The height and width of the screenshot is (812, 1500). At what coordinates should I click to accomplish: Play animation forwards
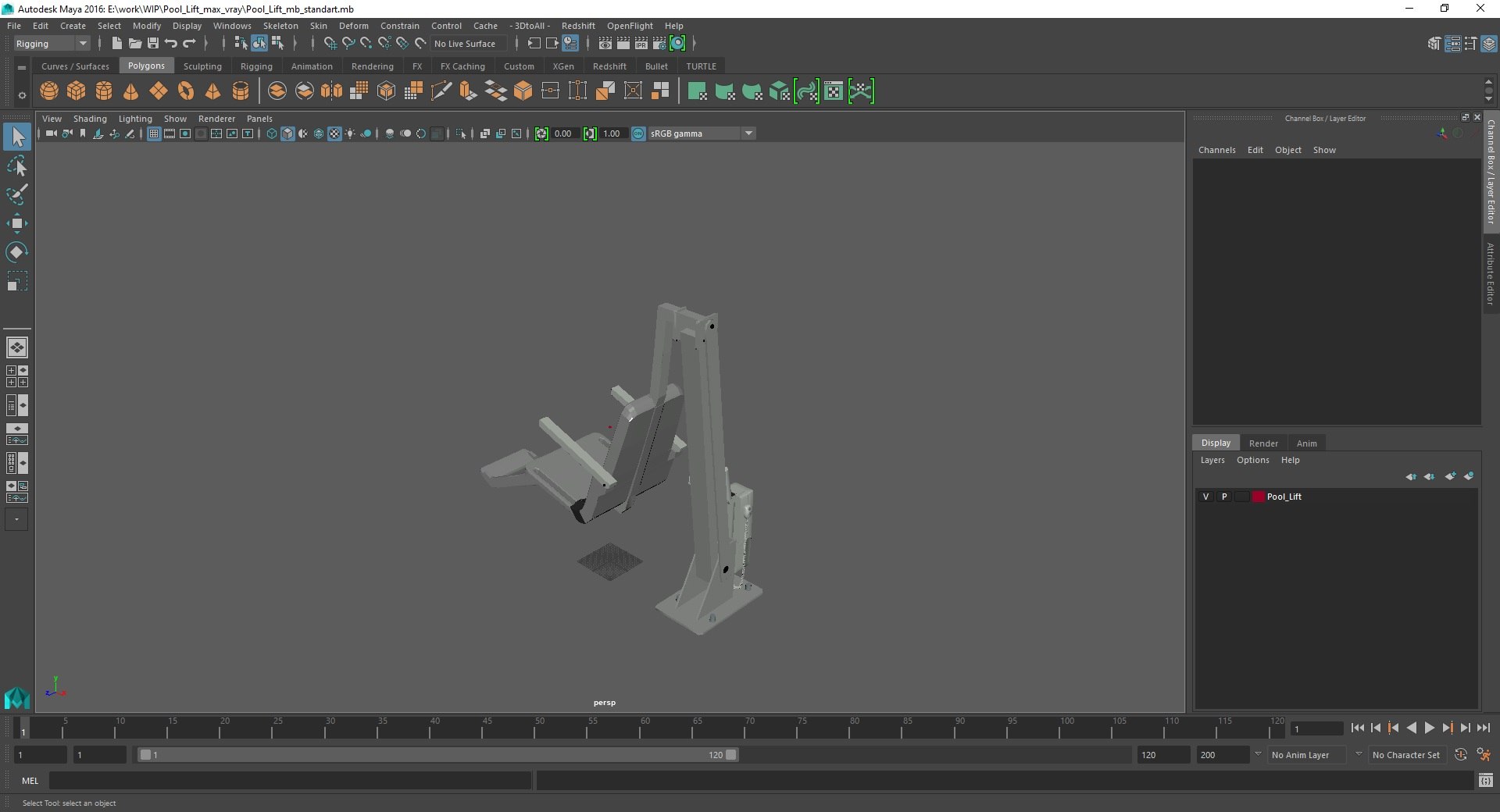tap(1429, 728)
